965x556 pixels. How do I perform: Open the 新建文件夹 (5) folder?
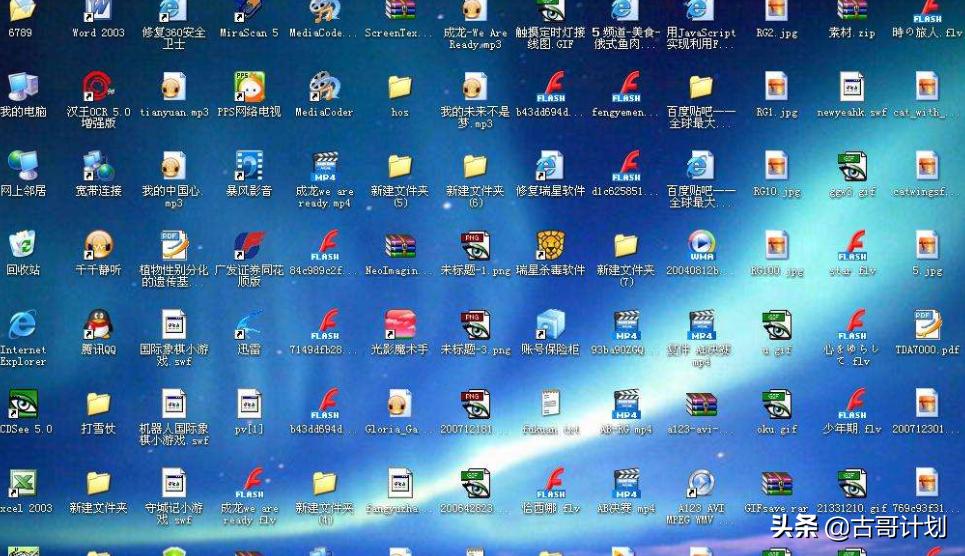(x=400, y=166)
